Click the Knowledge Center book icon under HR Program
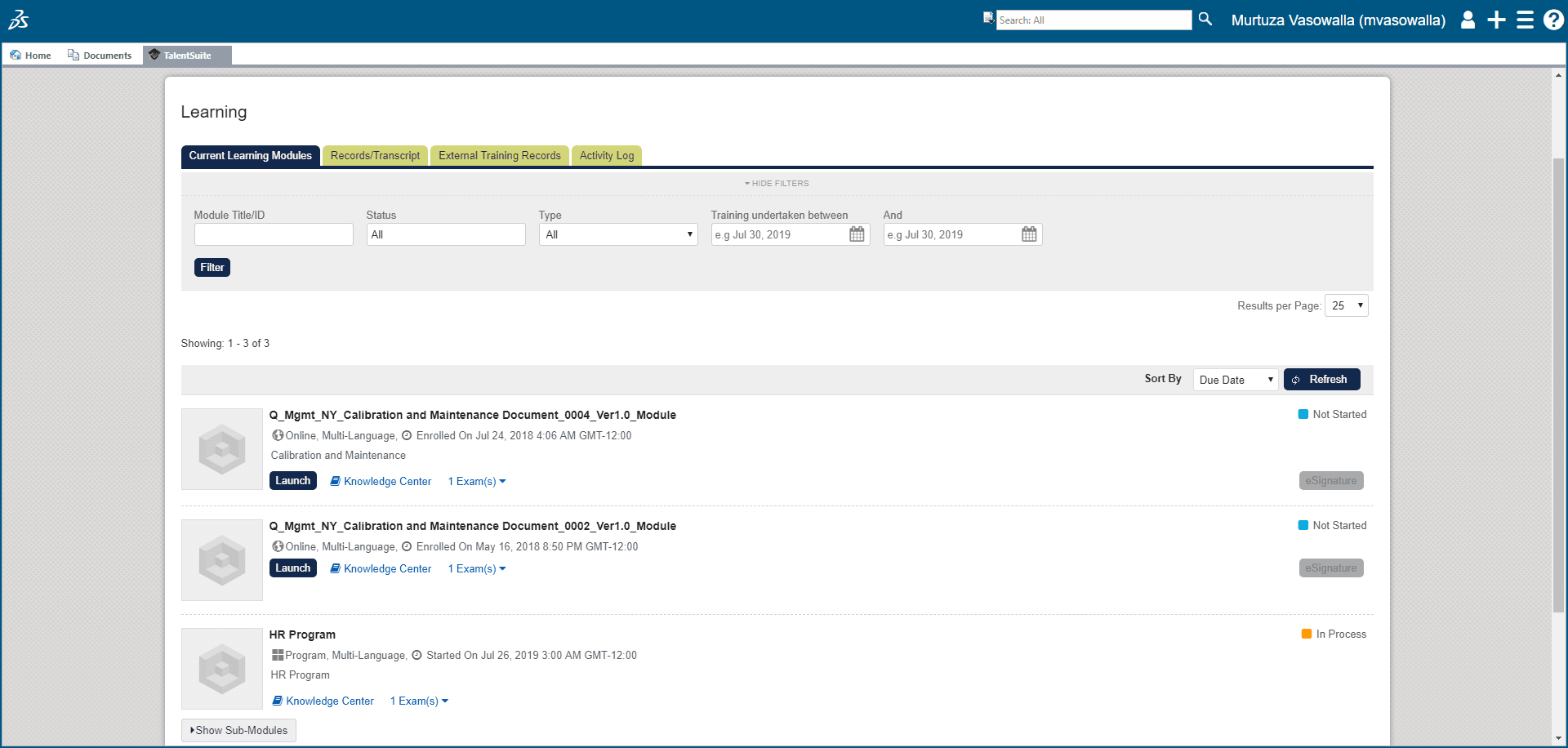 pos(277,701)
